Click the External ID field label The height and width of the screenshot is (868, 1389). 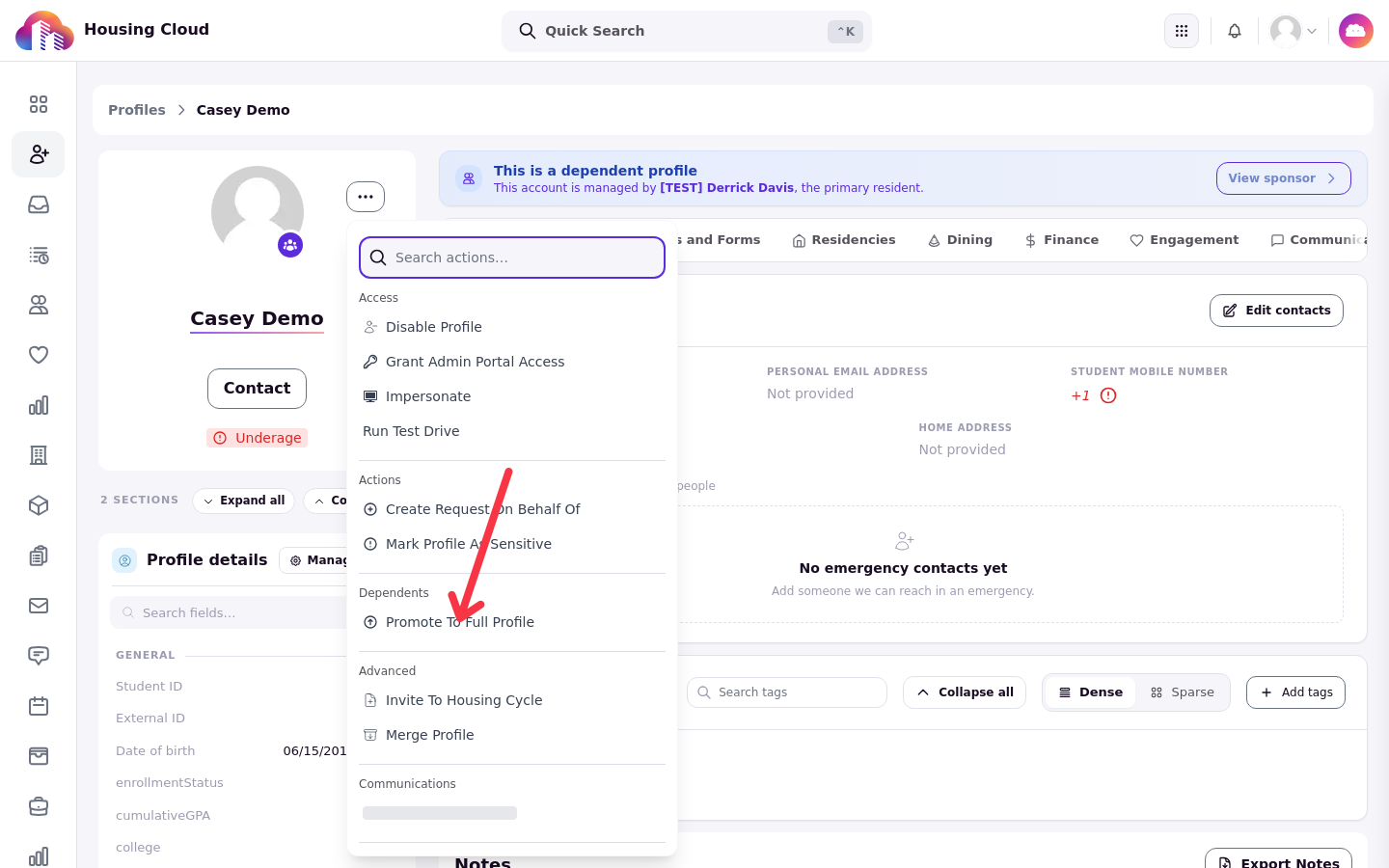[150, 719]
